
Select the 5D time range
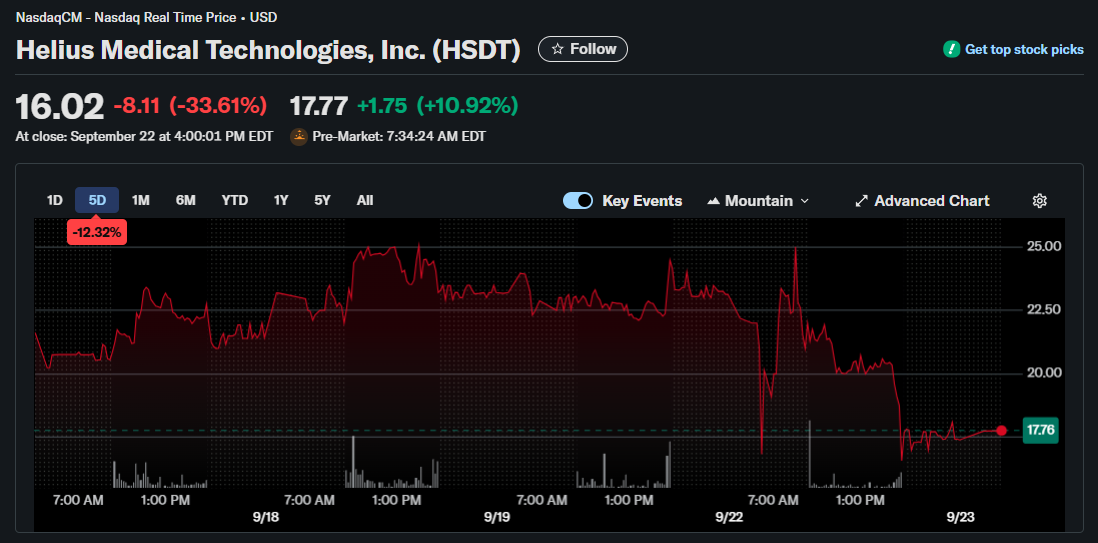click(x=97, y=200)
